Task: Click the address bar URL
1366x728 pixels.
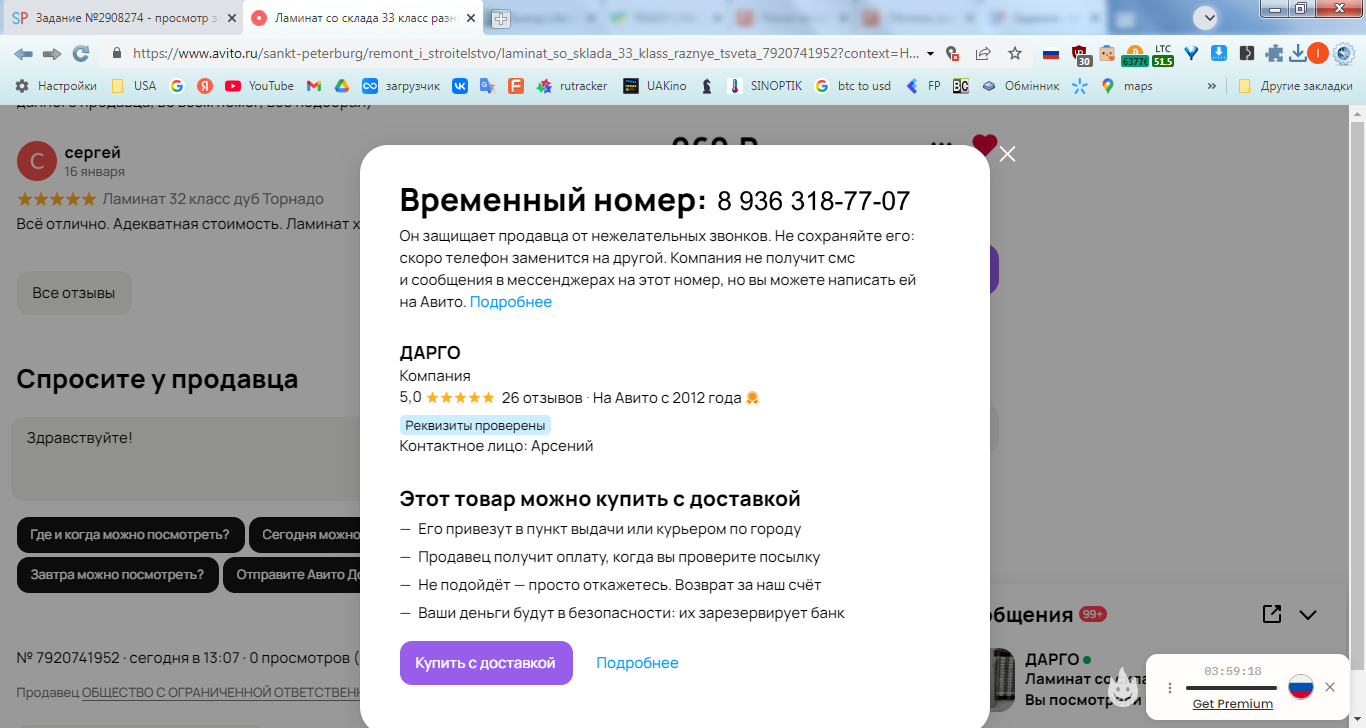Action: 525,53
